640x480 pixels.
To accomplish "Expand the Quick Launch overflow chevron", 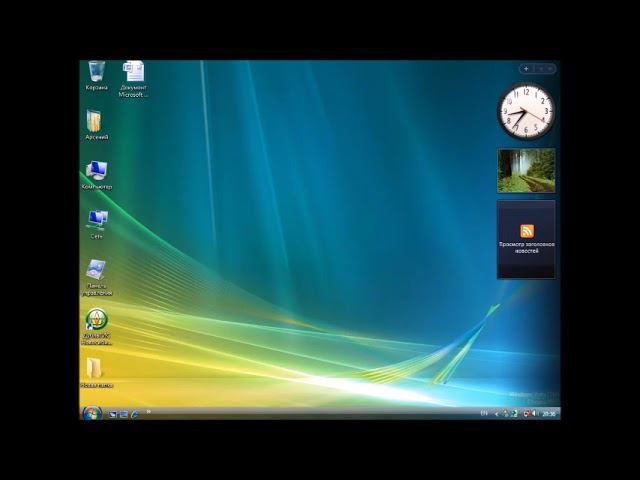I will pos(149,411).
